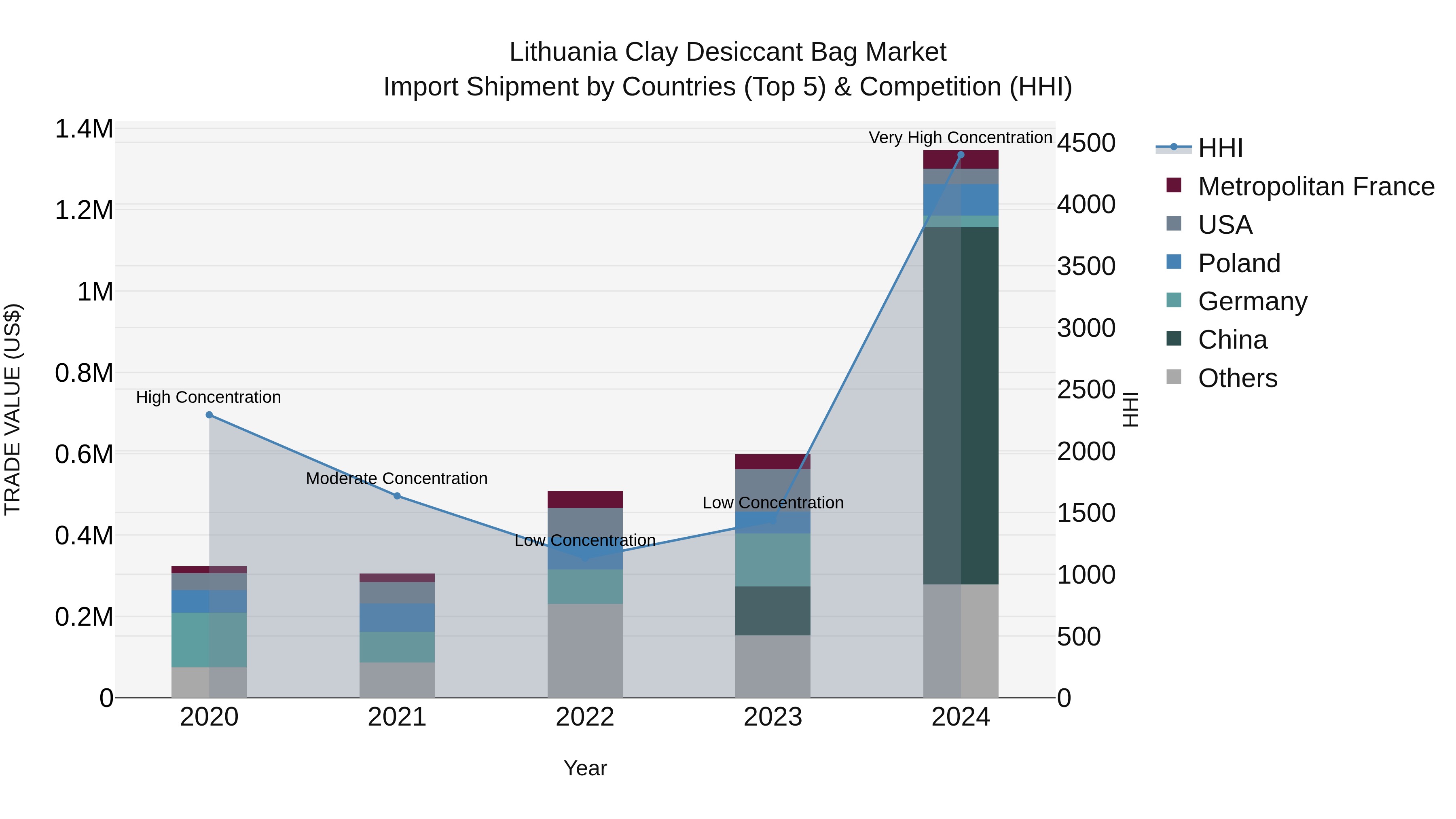Click the HHI line marker in legend
The width and height of the screenshot is (1456, 819).
[x=1173, y=147]
